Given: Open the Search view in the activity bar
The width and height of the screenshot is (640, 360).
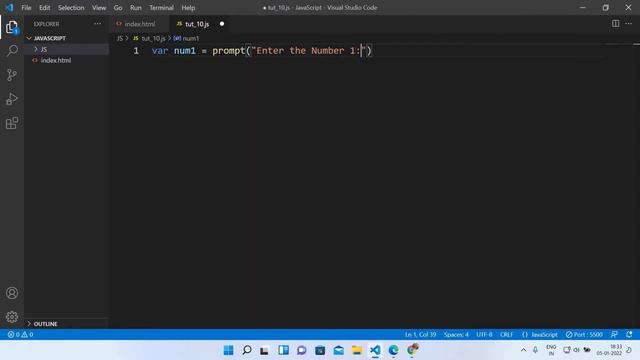Looking at the screenshot, I should coord(12,51).
